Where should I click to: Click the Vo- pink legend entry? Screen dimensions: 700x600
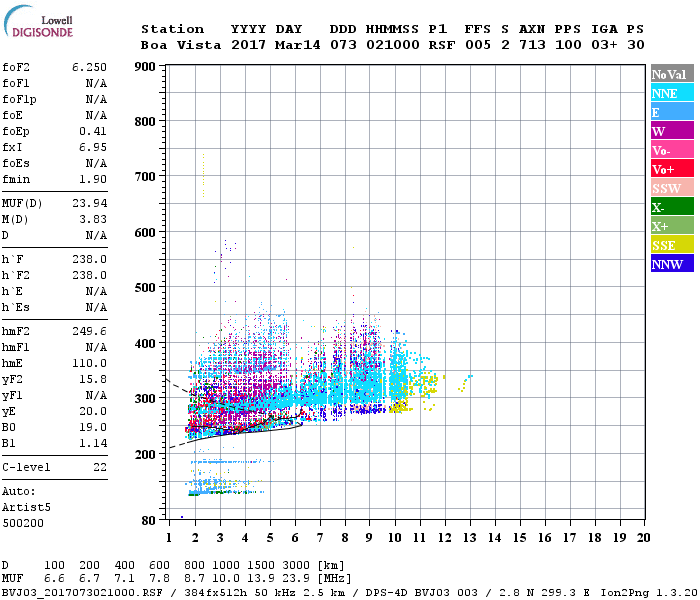click(x=671, y=150)
